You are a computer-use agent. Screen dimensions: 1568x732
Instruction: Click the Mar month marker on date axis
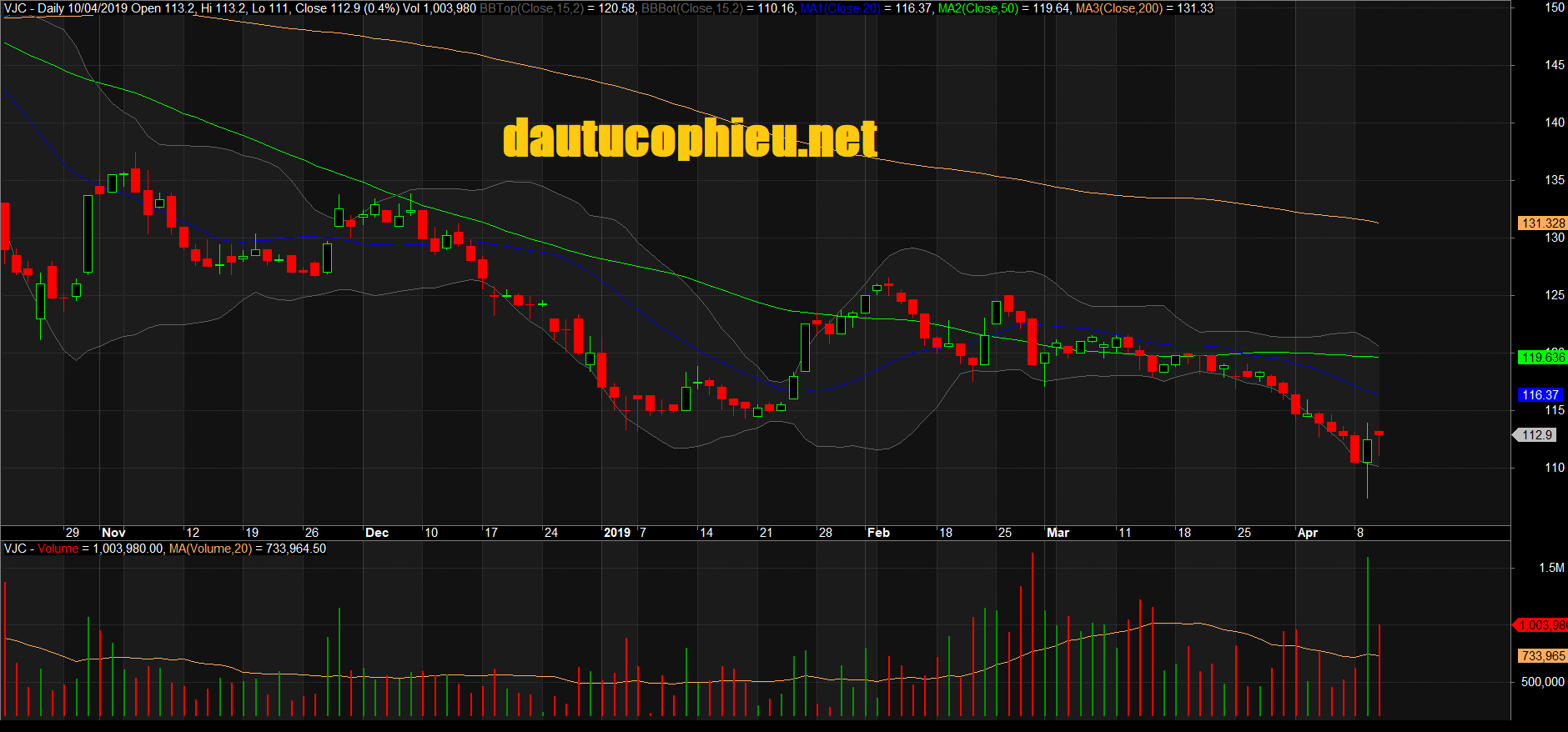point(1058,533)
